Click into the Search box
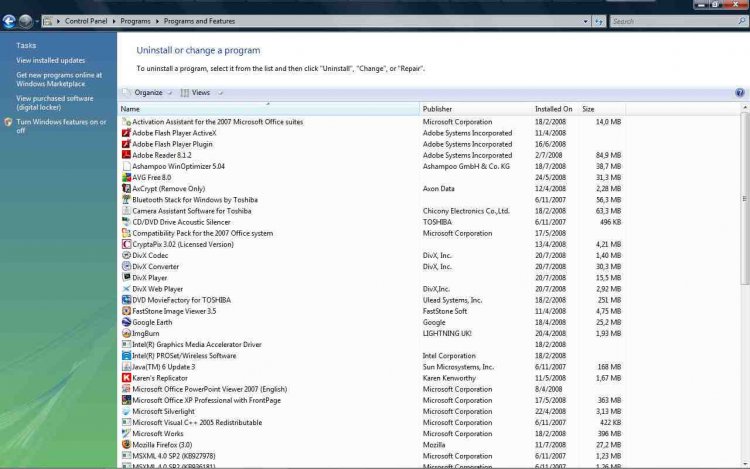The image size is (750, 469). click(x=673, y=21)
